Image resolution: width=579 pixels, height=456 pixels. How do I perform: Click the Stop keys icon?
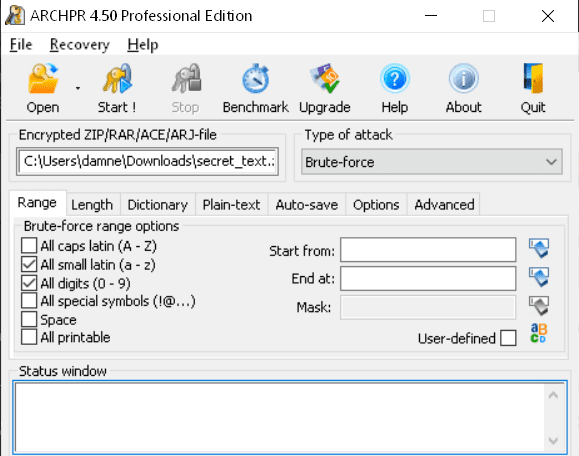pos(186,78)
